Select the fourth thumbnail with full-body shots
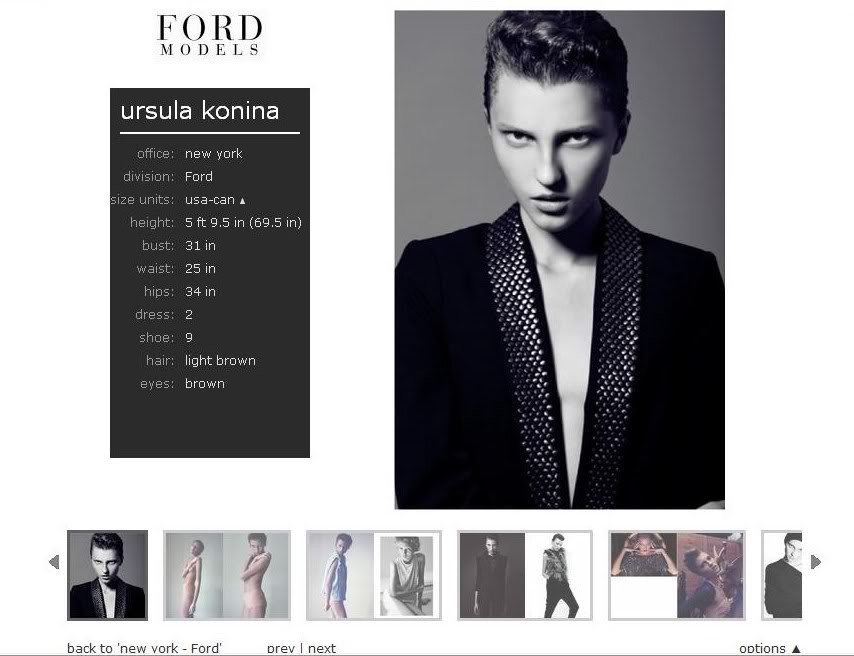 tap(524, 575)
